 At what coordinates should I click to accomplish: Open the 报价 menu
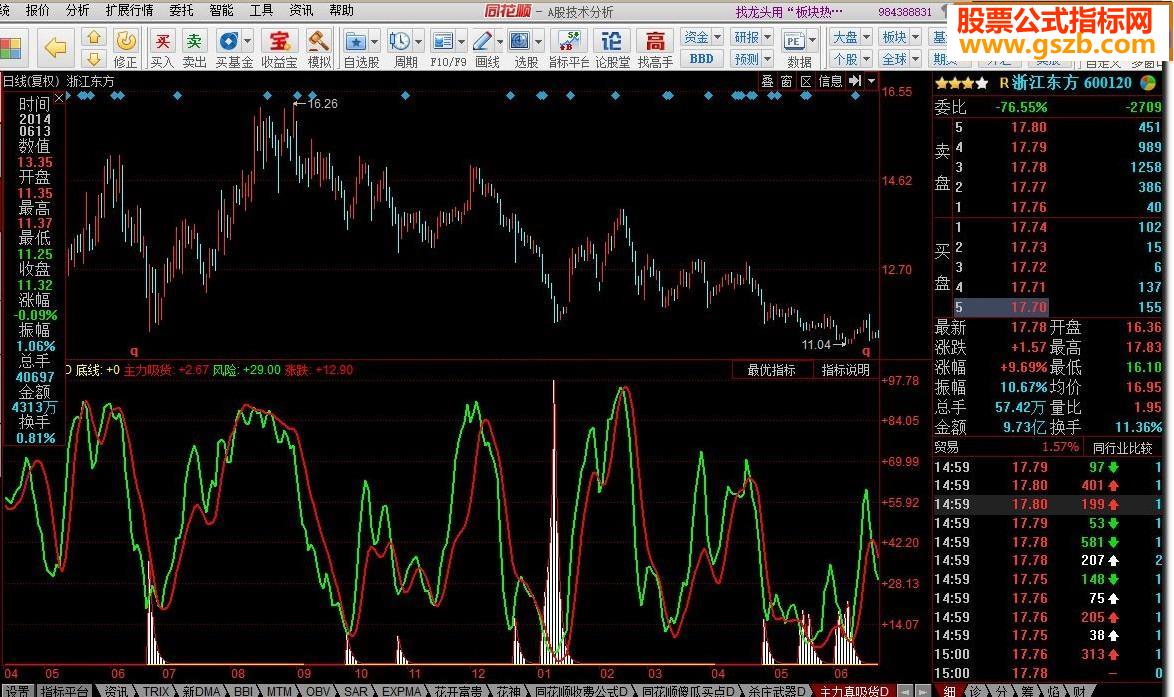pos(37,10)
